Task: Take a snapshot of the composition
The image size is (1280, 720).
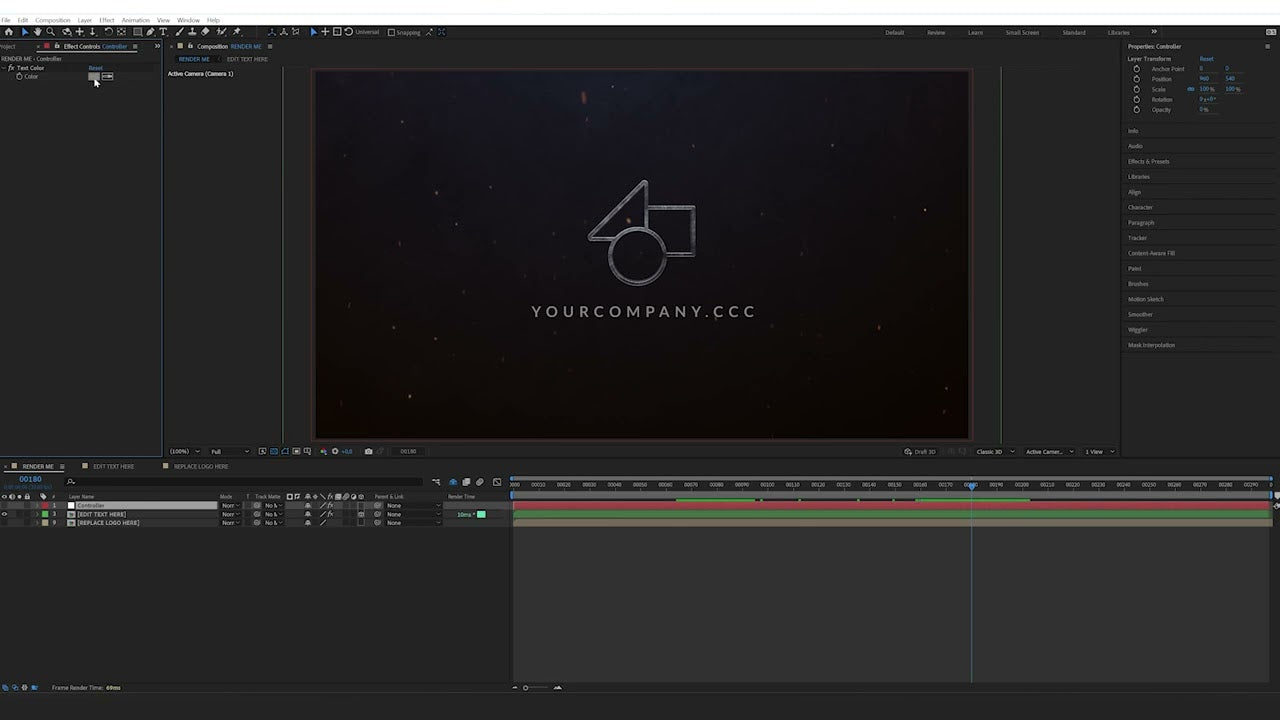Action: click(x=368, y=451)
